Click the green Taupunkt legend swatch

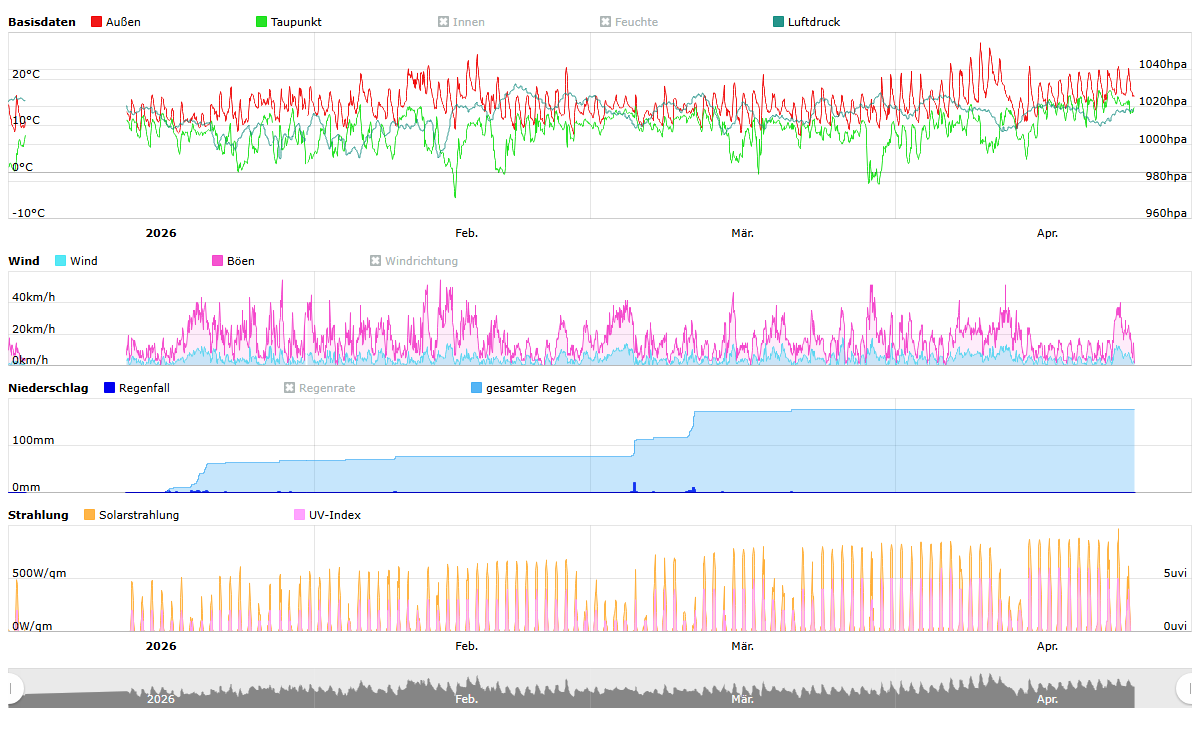click(262, 22)
